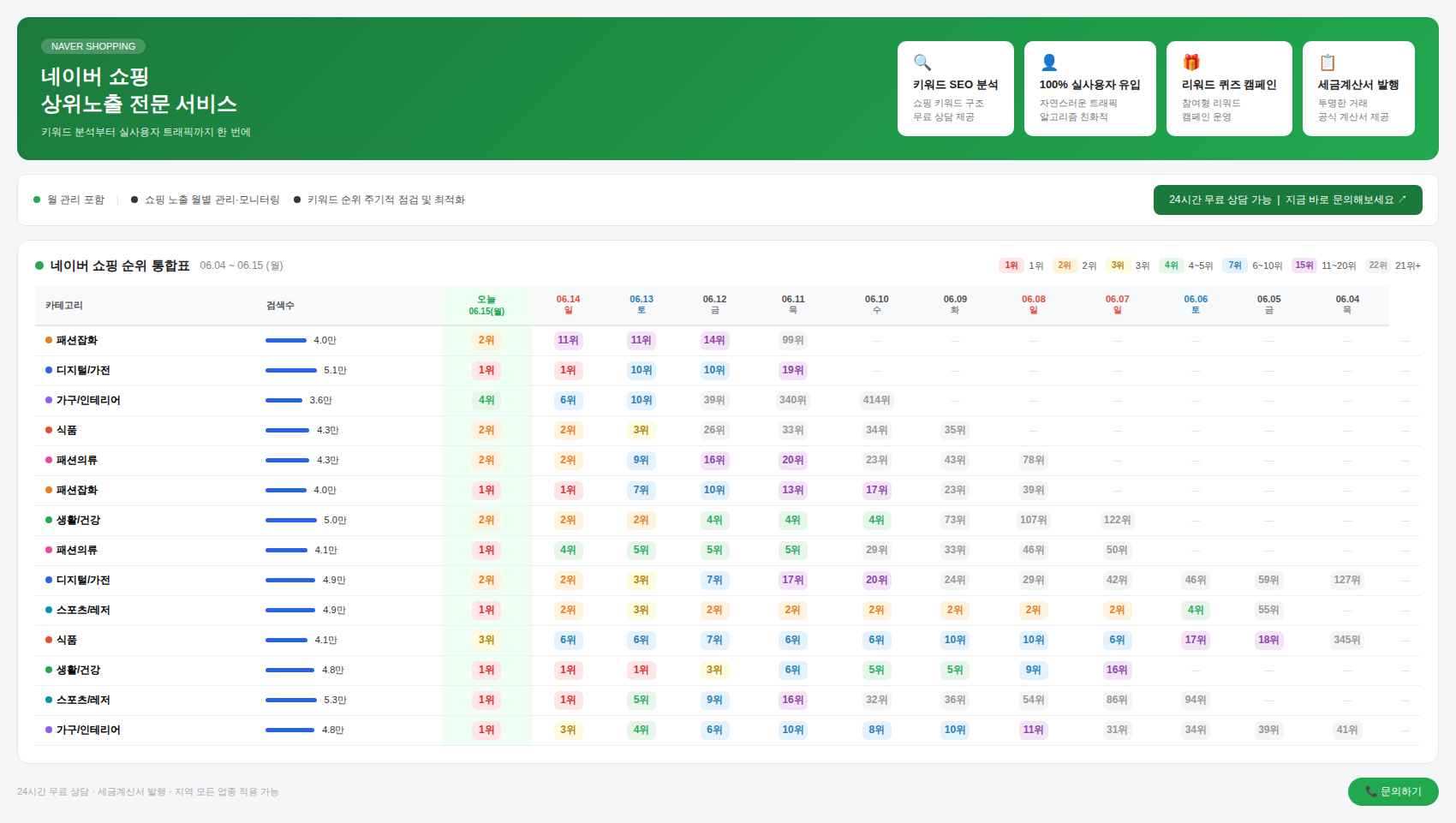Select the 06.10 수 column header
This screenshot has width=1456, height=823.
pos(876,305)
